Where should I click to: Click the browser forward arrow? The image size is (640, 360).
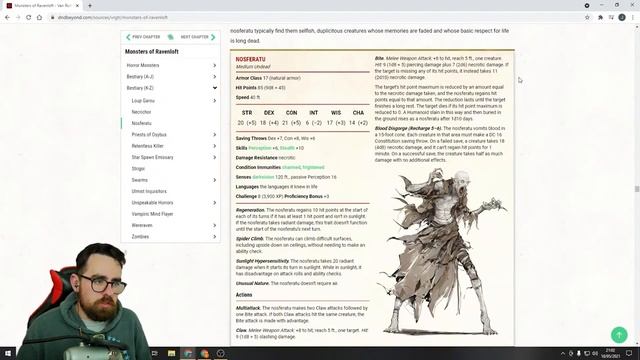(18, 18)
